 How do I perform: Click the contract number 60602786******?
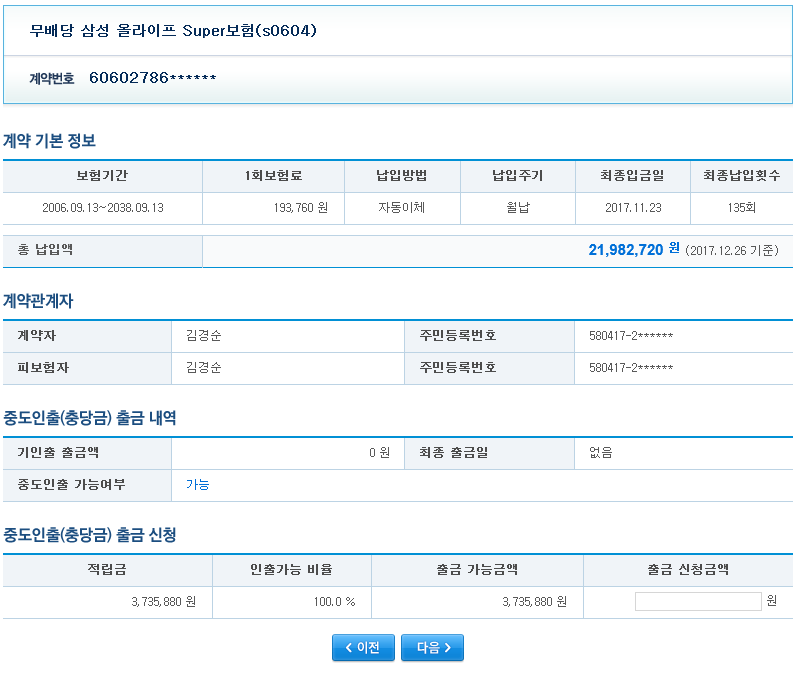click(x=152, y=78)
